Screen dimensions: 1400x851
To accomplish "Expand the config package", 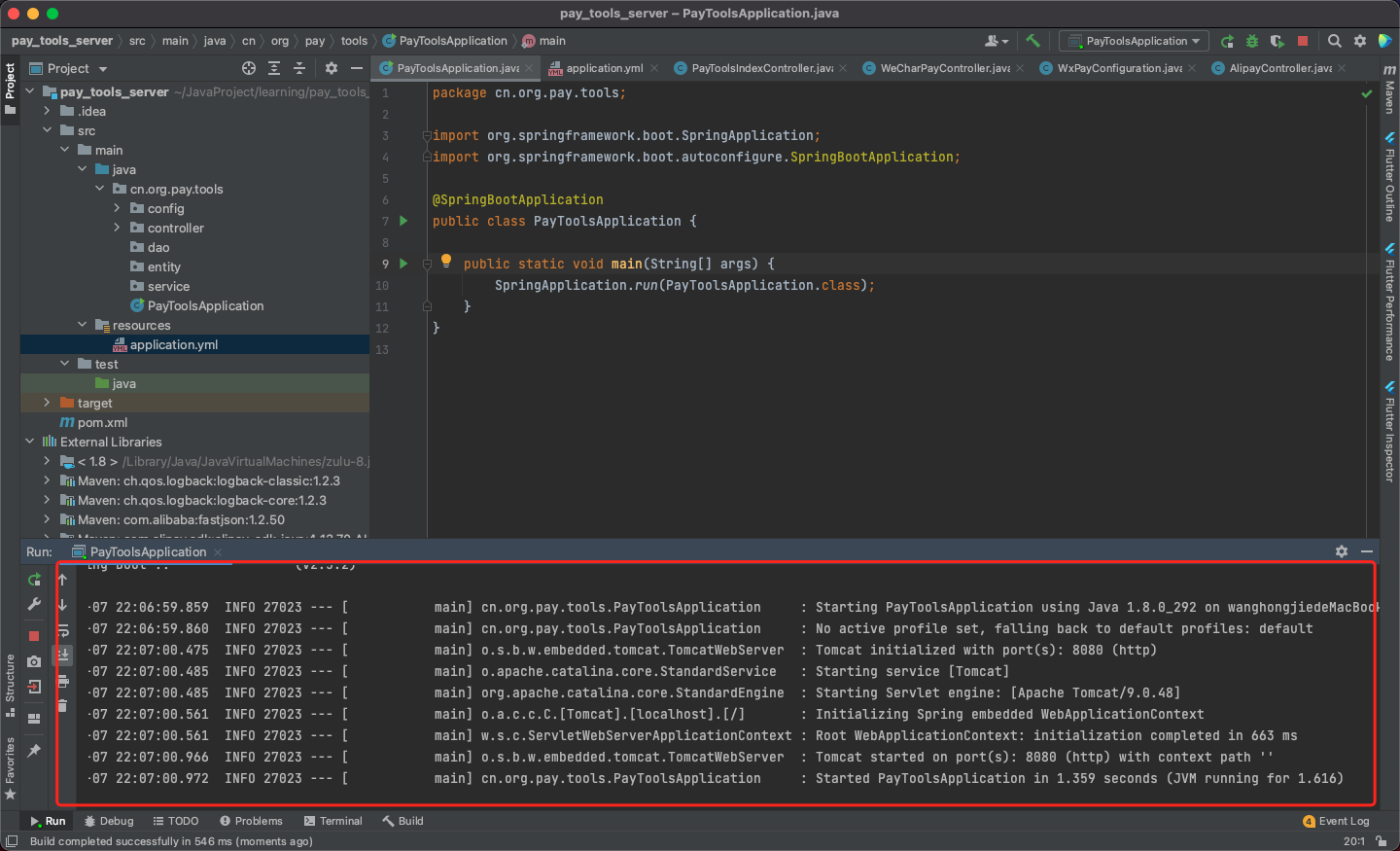I will point(117,208).
